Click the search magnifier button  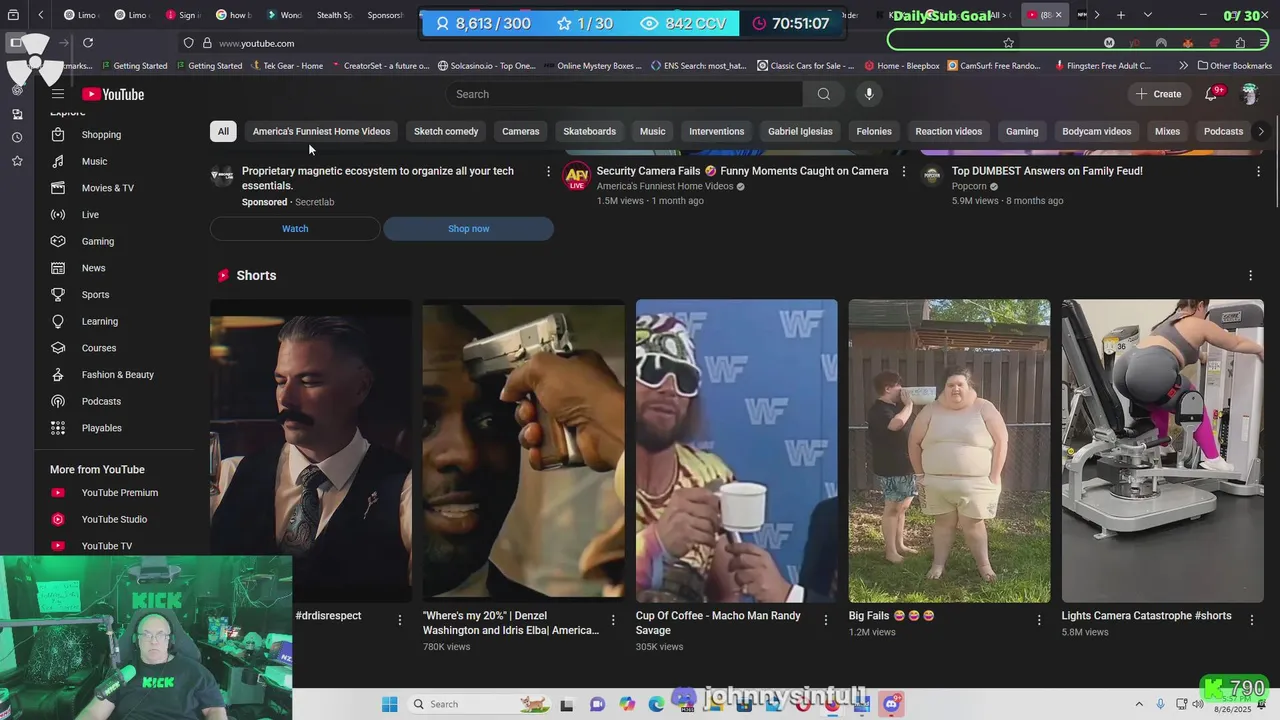point(823,94)
